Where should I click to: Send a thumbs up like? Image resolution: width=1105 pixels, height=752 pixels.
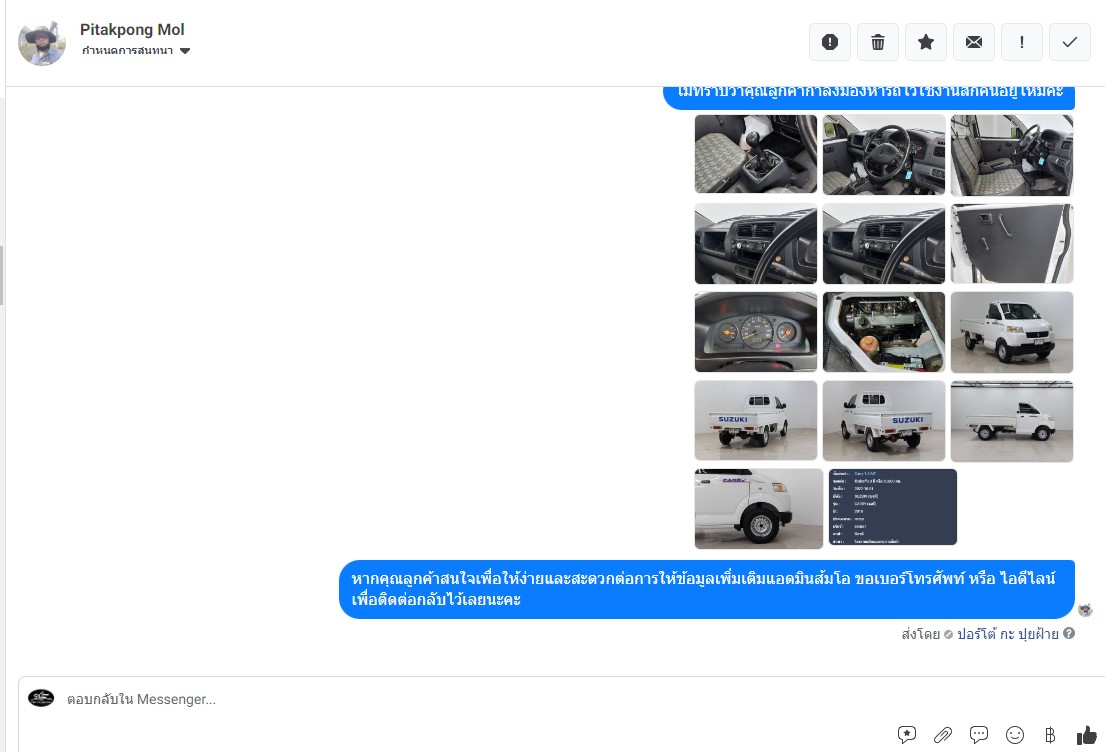coord(1087,735)
